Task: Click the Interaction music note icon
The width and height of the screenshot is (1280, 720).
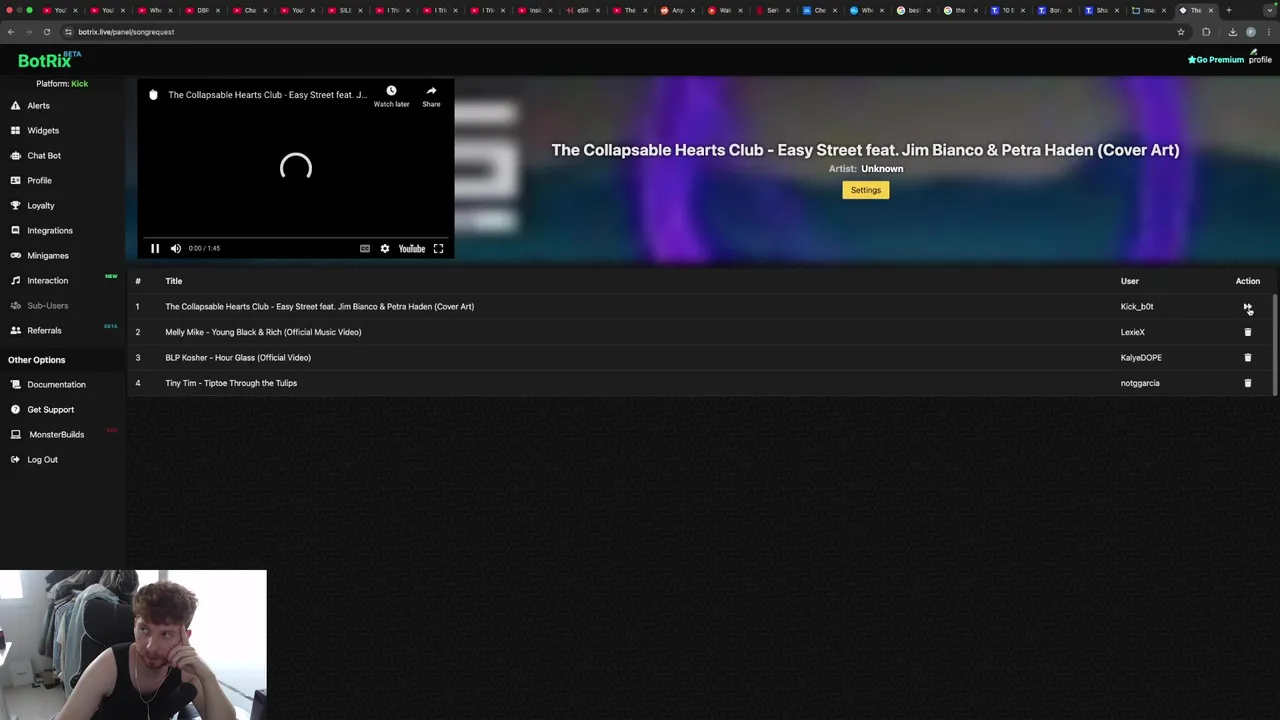Action: (16, 280)
